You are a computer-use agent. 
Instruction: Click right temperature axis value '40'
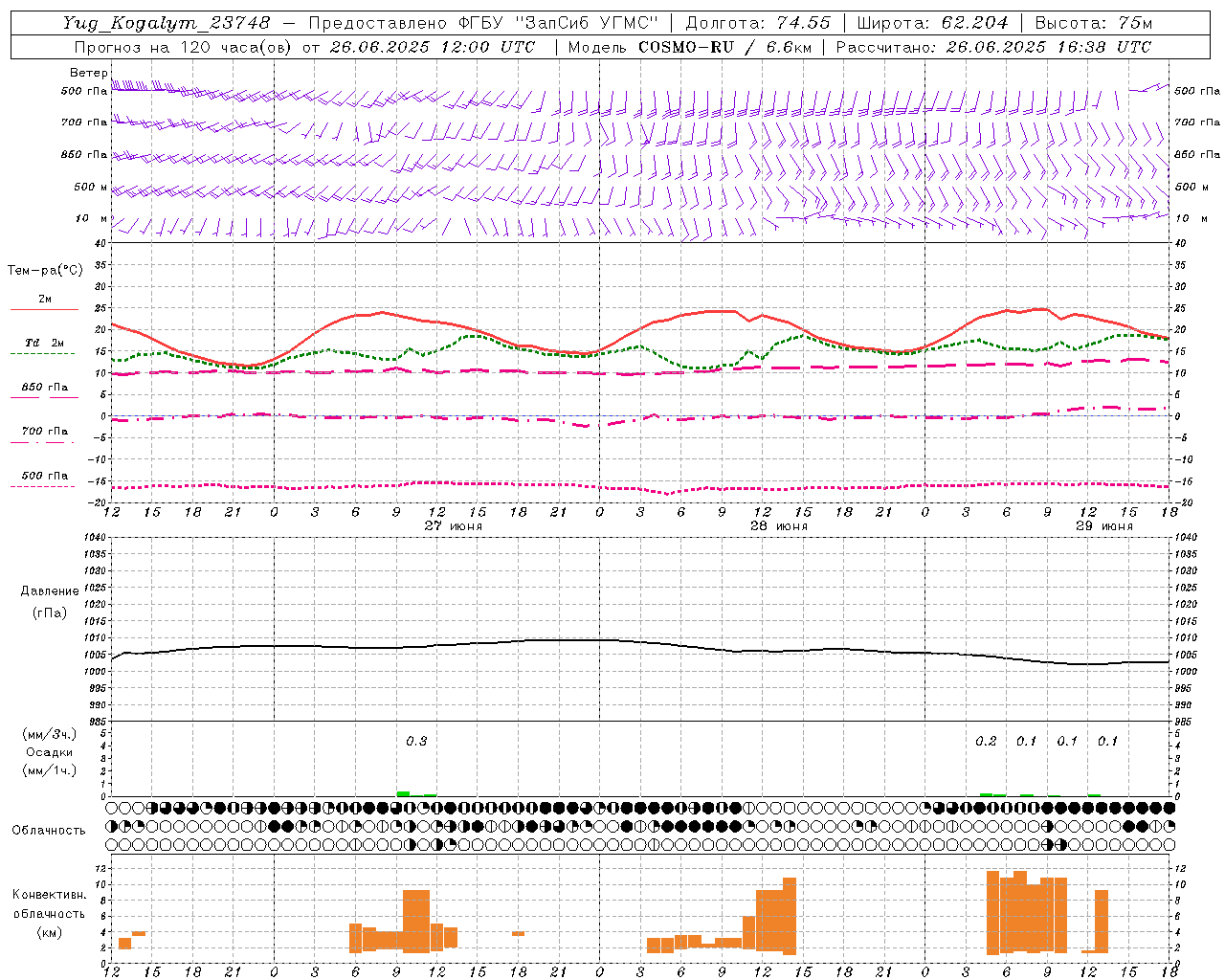(1180, 243)
